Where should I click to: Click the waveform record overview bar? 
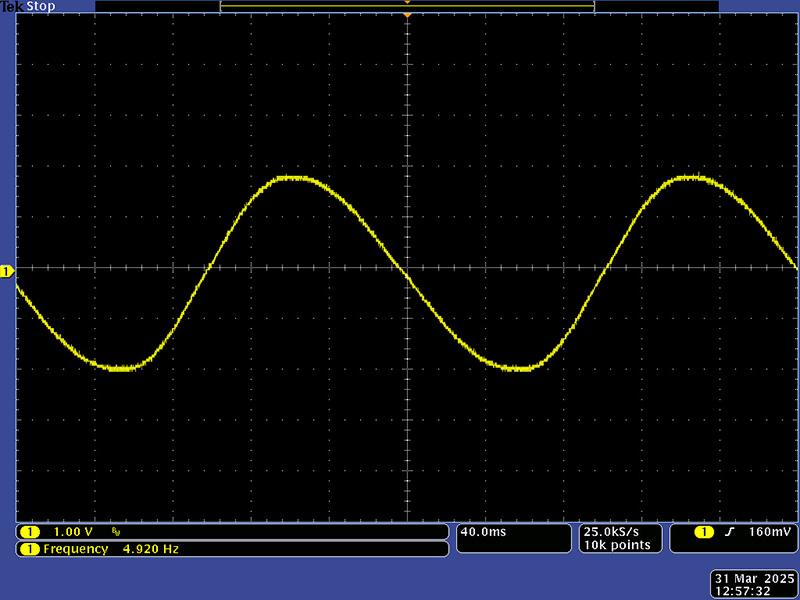[407, 6]
